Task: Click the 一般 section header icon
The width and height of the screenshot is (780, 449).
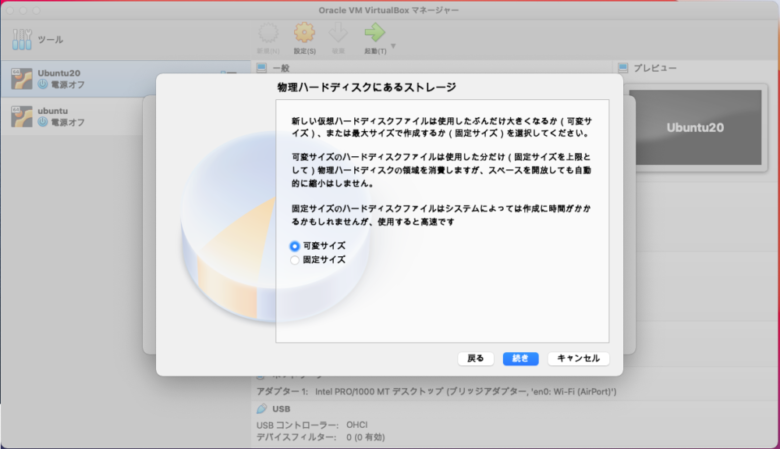Action: [262, 68]
